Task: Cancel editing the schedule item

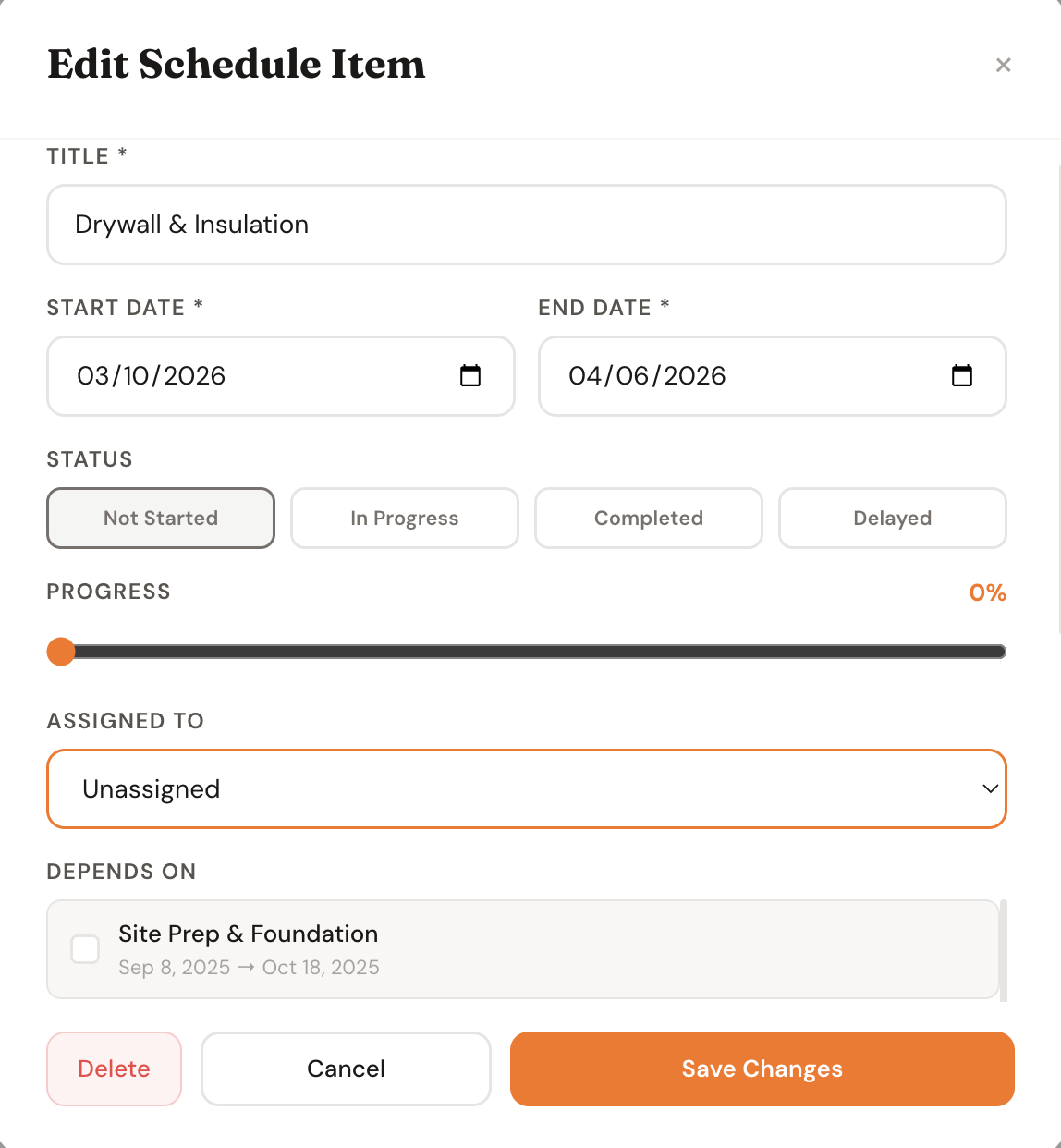Action: point(346,1069)
